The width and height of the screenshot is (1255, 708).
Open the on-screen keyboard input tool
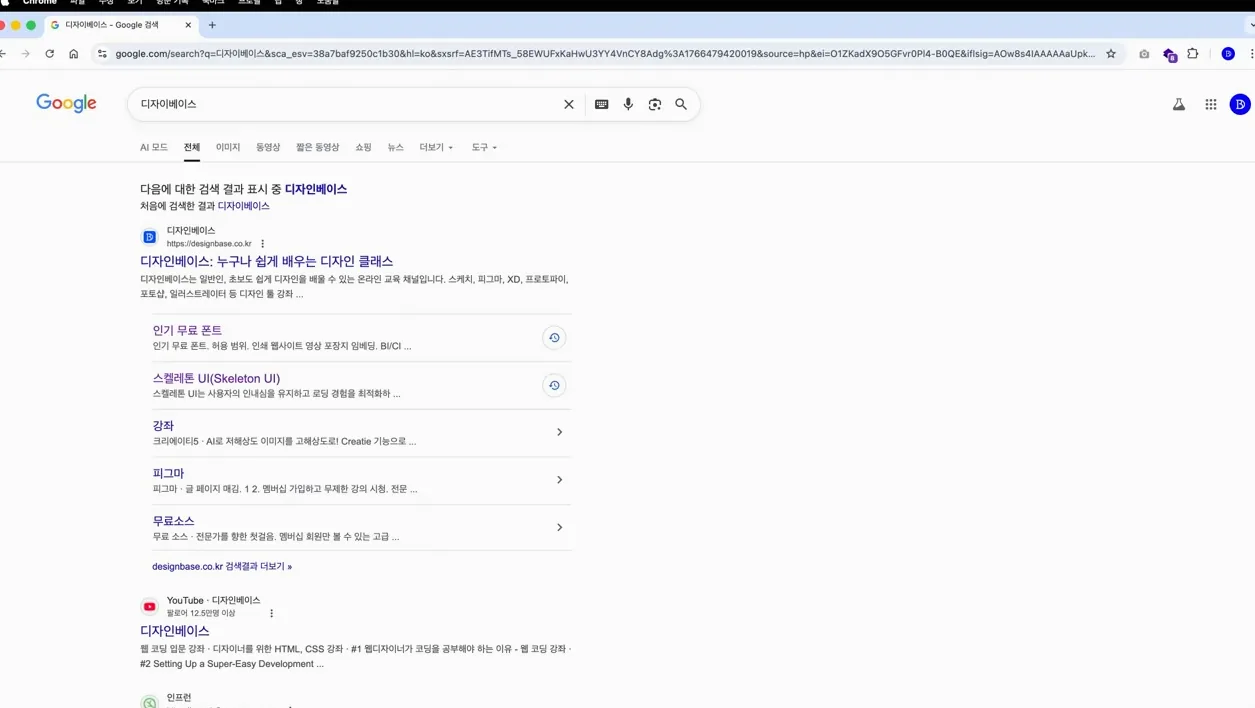point(601,104)
